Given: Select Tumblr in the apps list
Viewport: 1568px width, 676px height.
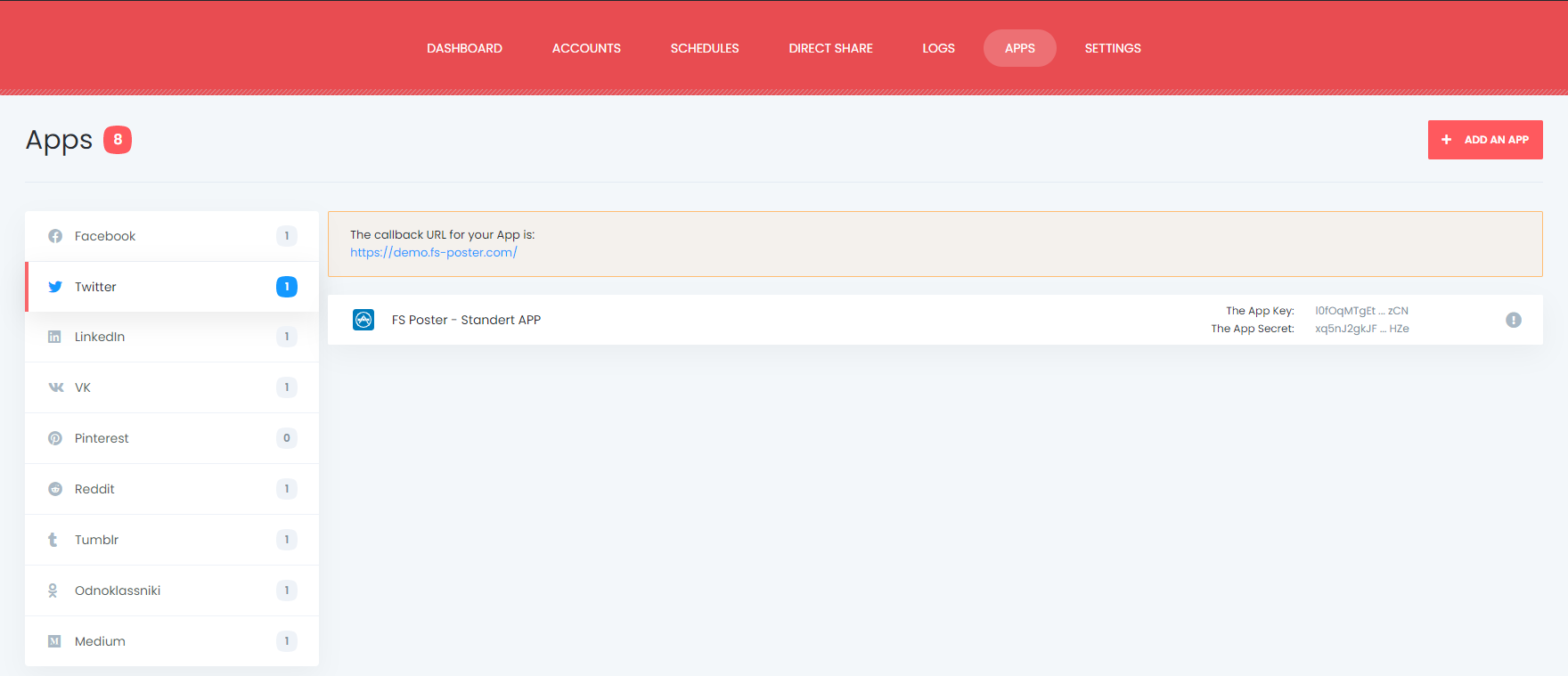Looking at the screenshot, I should (172, 540).
